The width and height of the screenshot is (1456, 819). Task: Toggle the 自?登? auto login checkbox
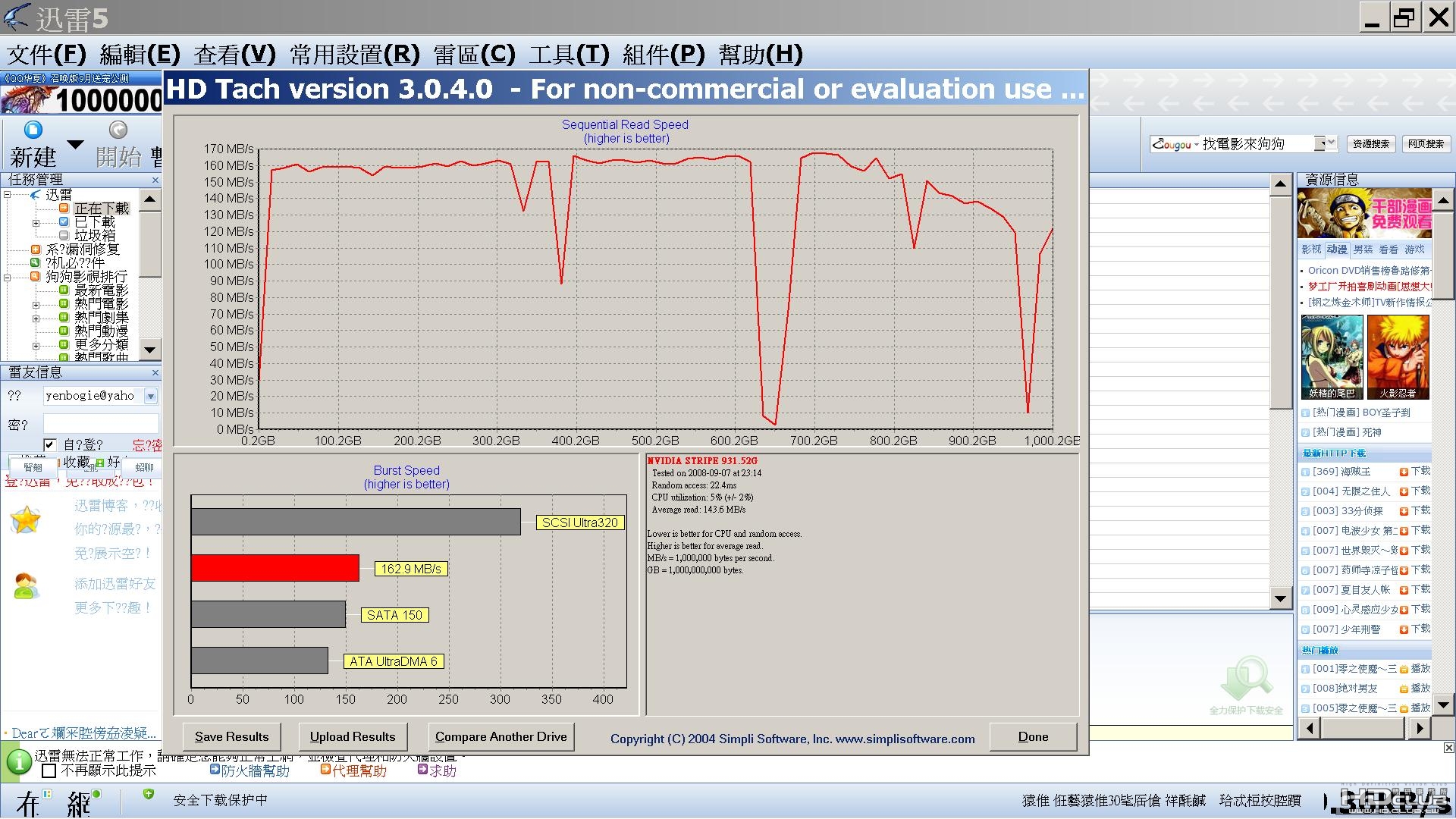(x=49, y=445)
